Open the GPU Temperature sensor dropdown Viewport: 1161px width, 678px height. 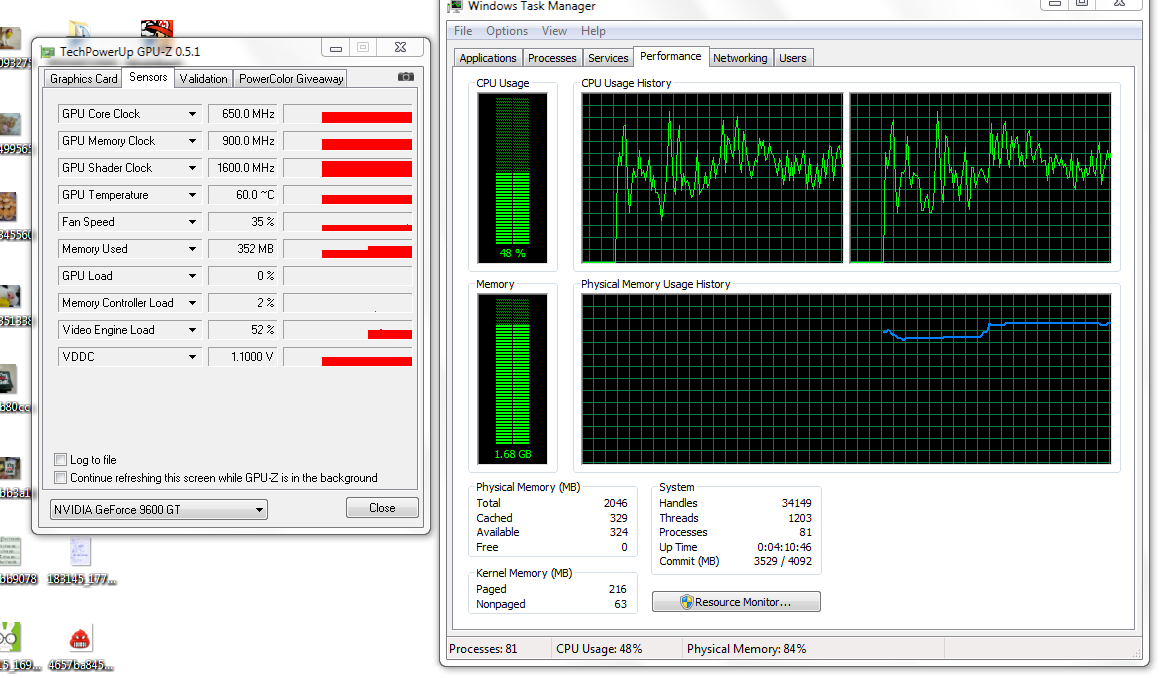click(193, 195)
